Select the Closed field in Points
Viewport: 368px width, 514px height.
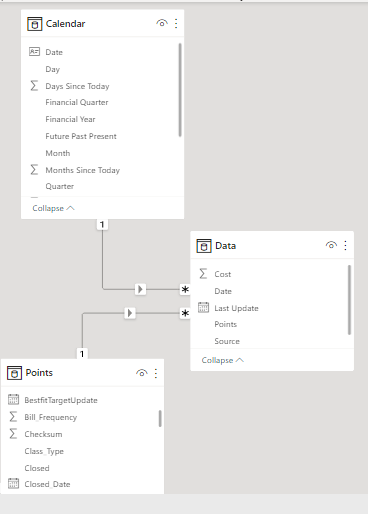click(37, 468)
